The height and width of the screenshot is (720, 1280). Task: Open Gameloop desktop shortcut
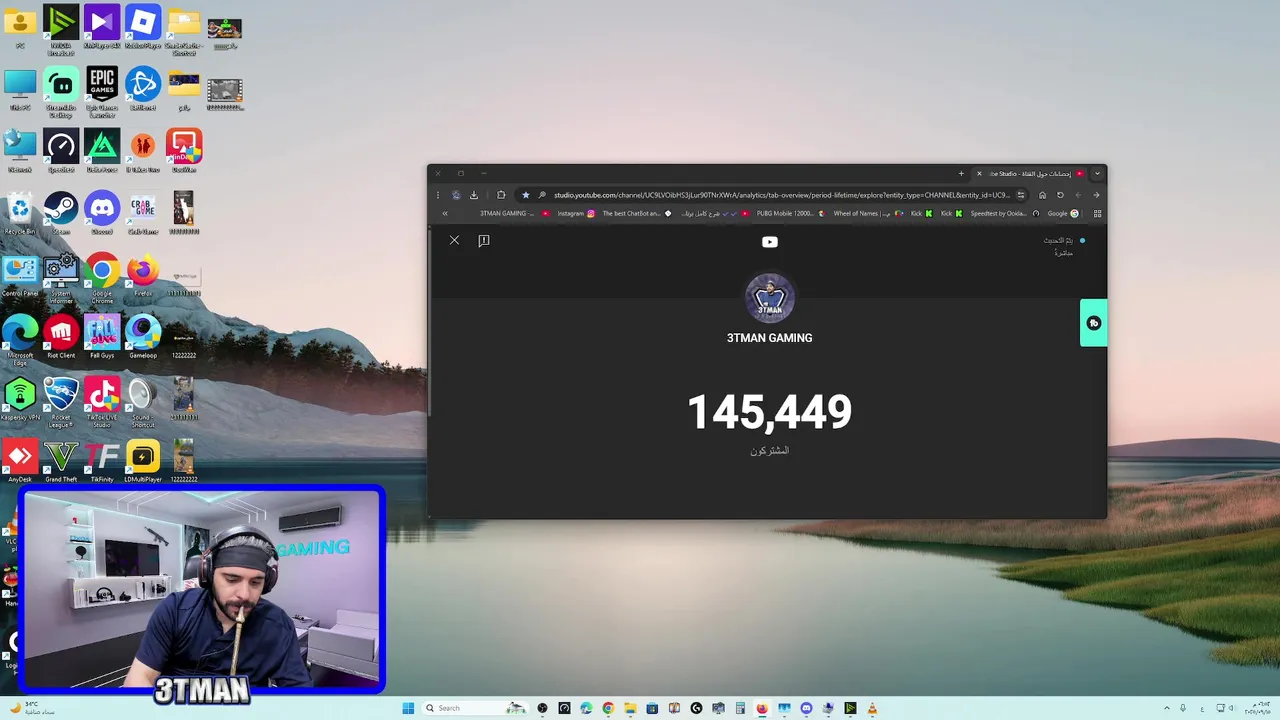pyautogui.click(x=143, y=338)
